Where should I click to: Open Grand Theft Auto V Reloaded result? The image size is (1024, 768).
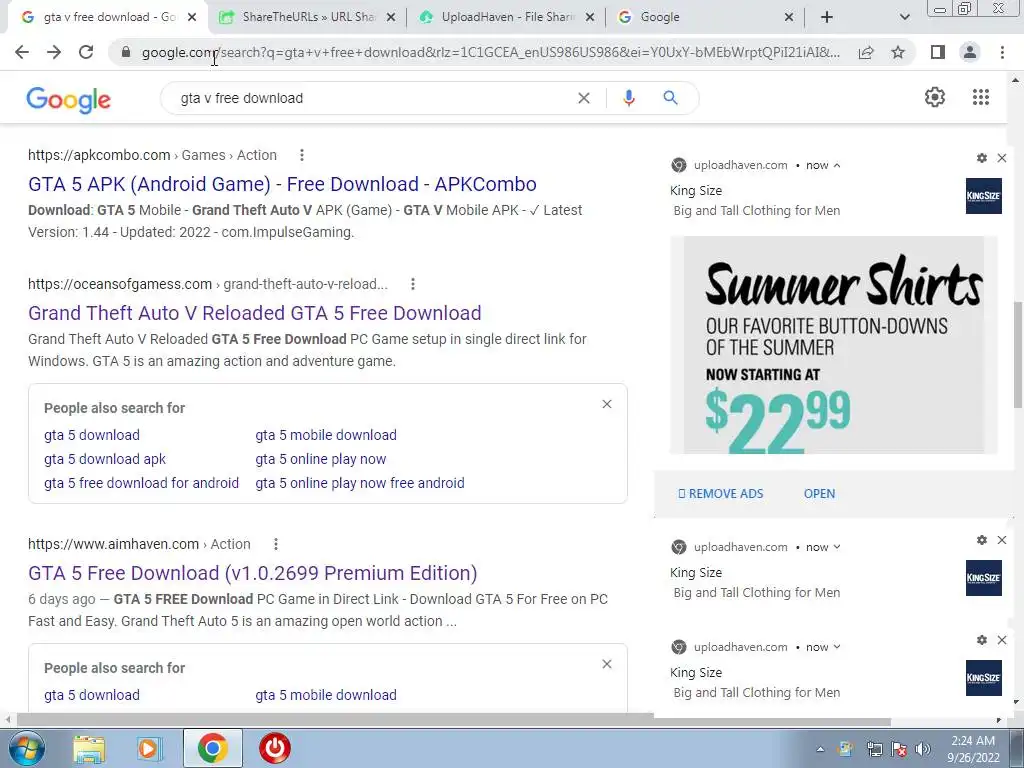pyautogui.click(x=255, y=313)
